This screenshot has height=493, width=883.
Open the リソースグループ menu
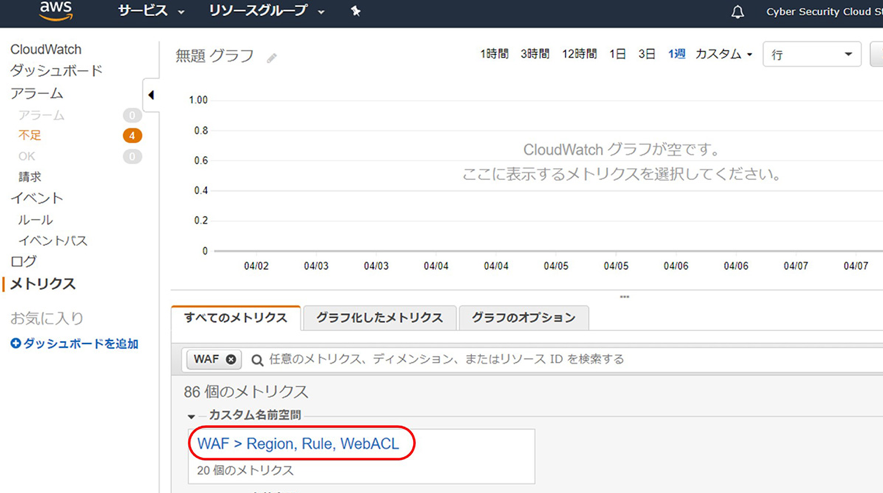pyautogui.click(x=266, y=11)
